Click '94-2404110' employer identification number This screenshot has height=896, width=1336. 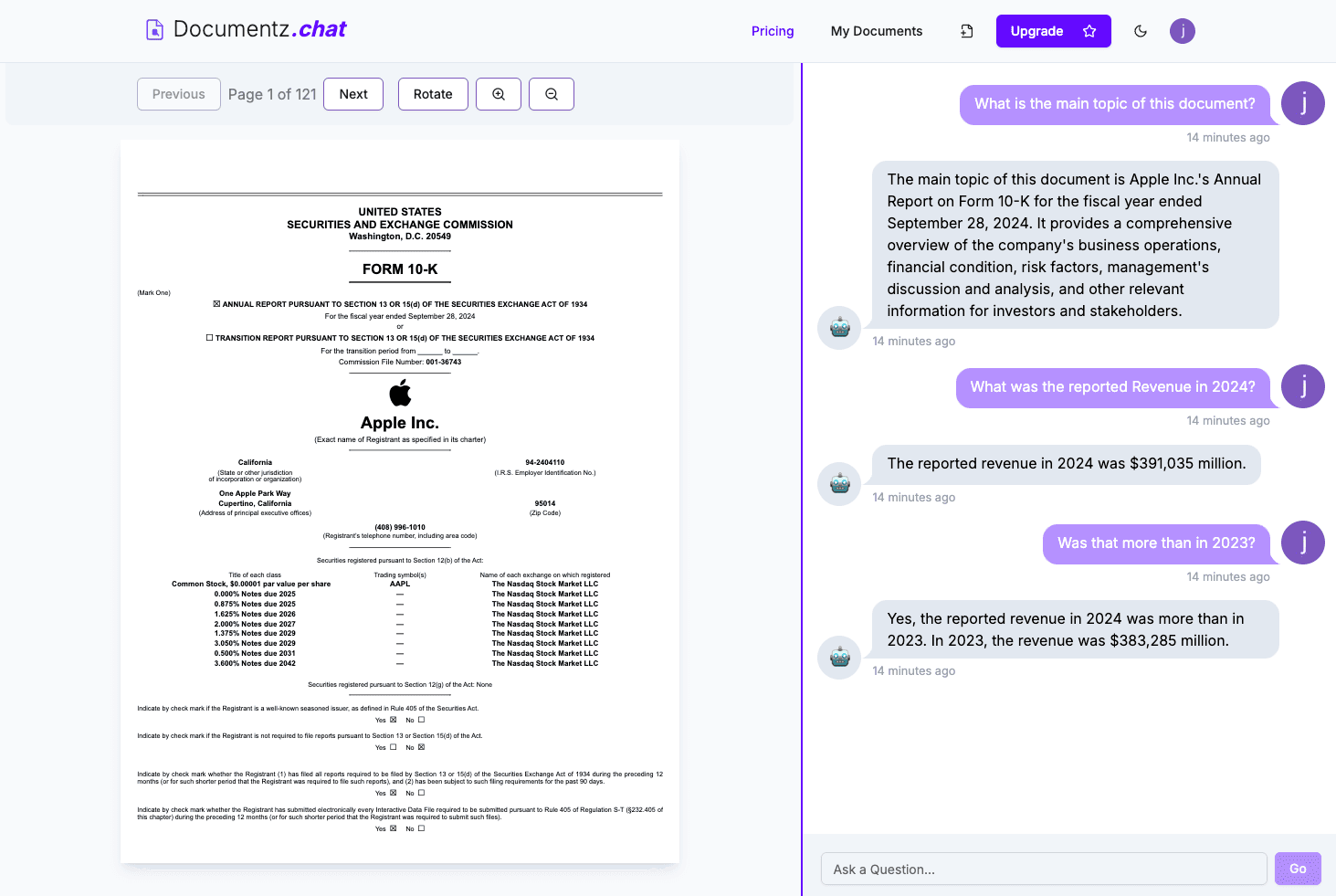pos(545,463)
